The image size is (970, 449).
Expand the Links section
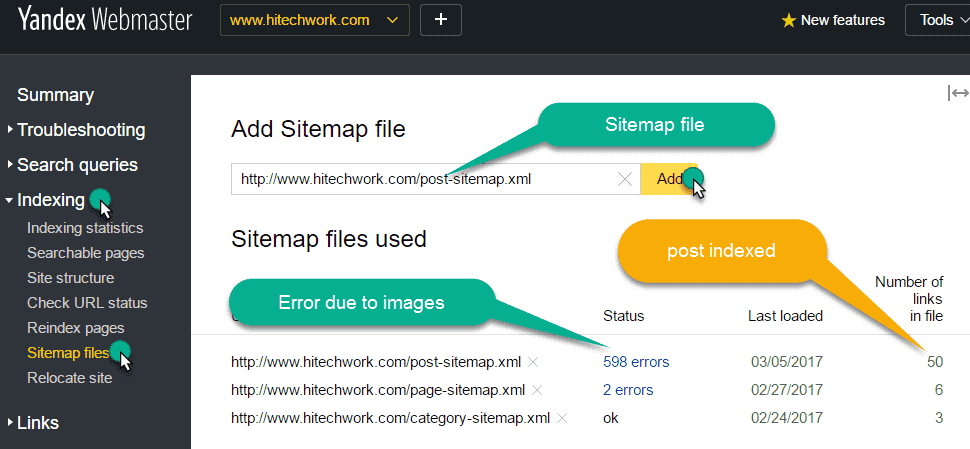point(33,423)
